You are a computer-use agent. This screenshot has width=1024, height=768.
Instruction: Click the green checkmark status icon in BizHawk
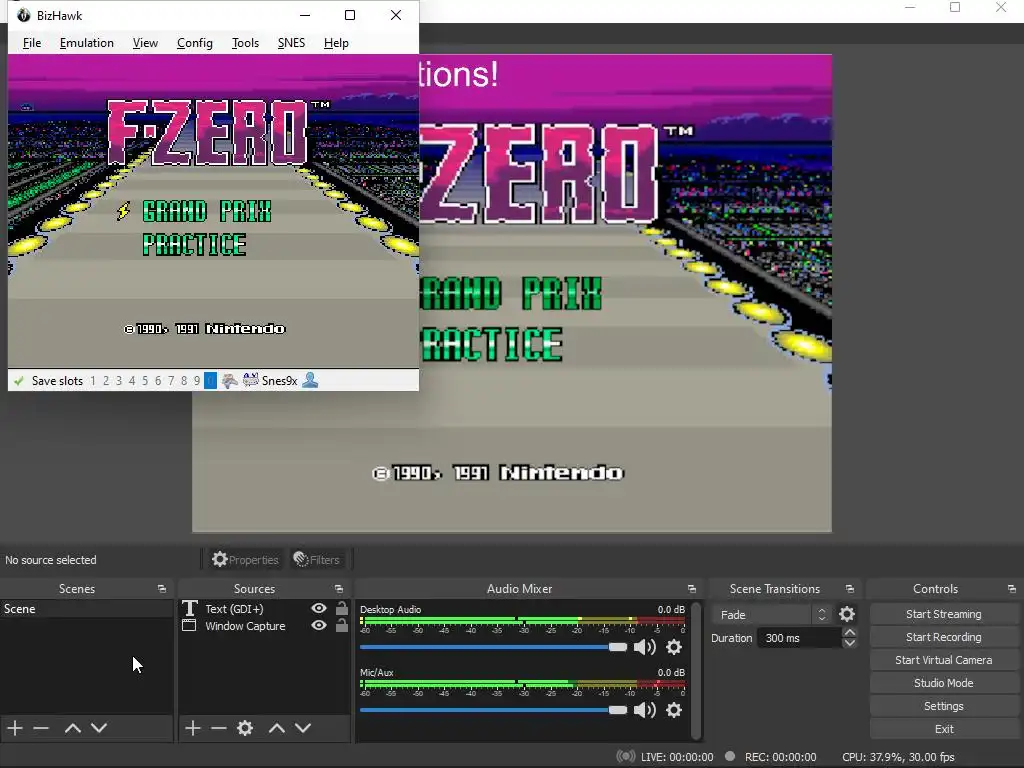(18, 381)
